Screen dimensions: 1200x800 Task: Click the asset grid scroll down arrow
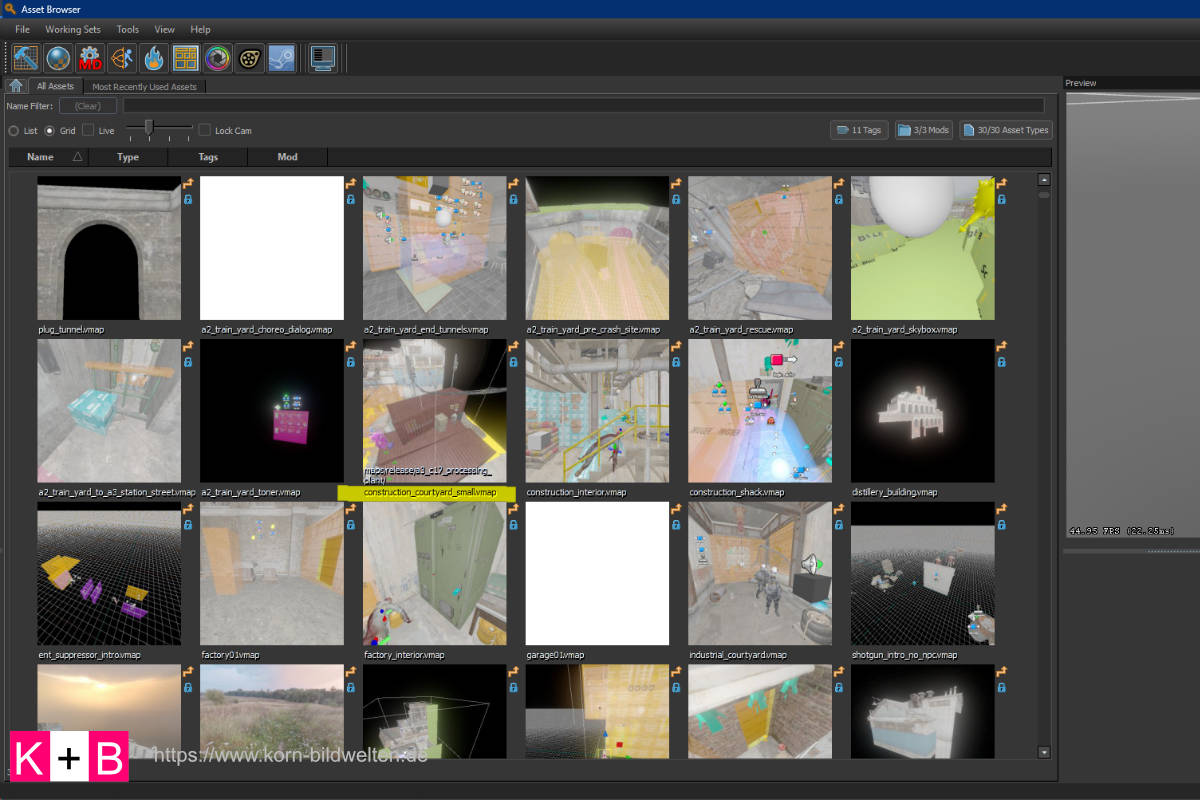pyautogui.click(x=1044, y=752)
